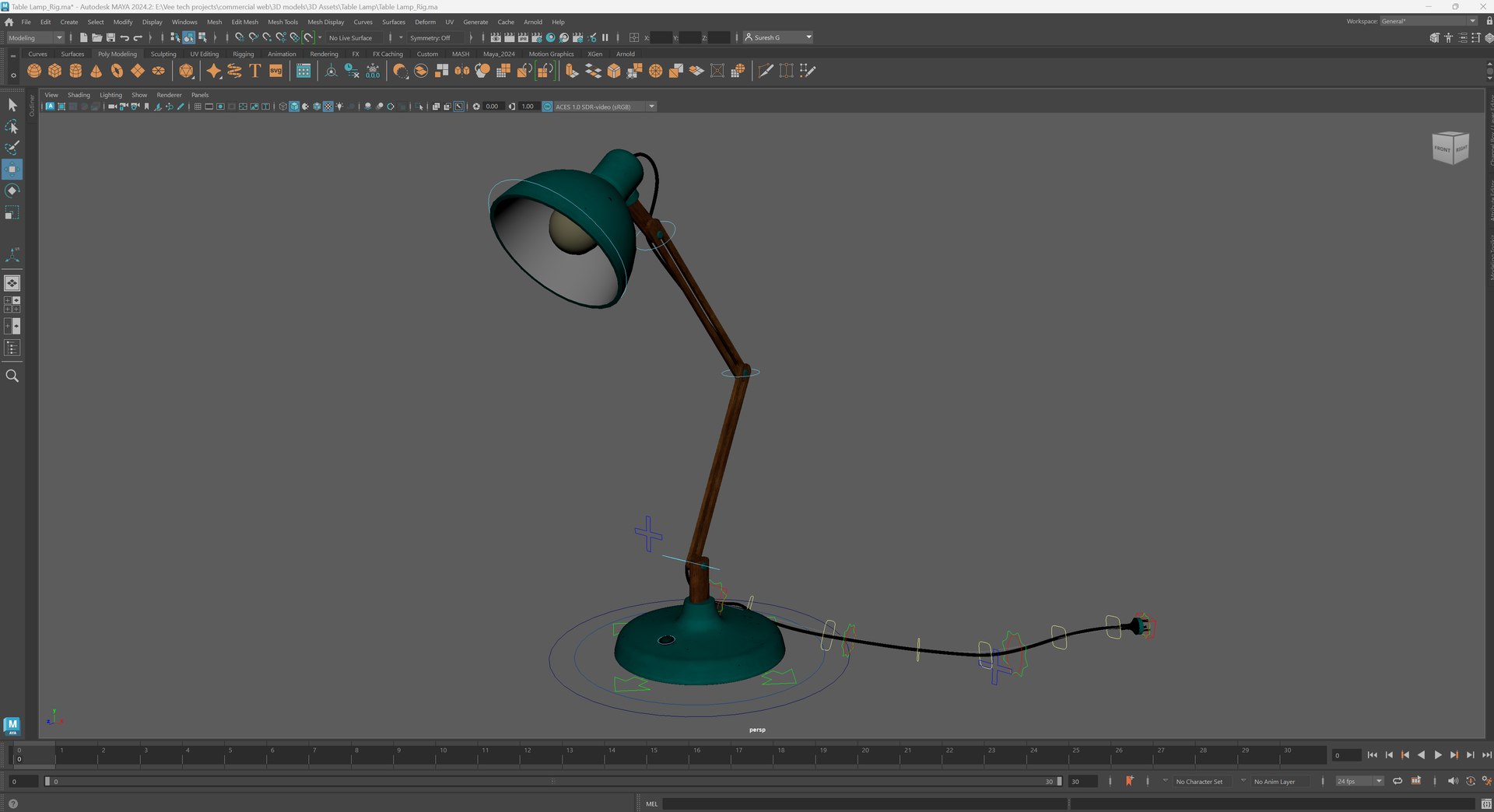
Task: Open the Suresh G account dropdown
Action: click(x=778, y=37)
